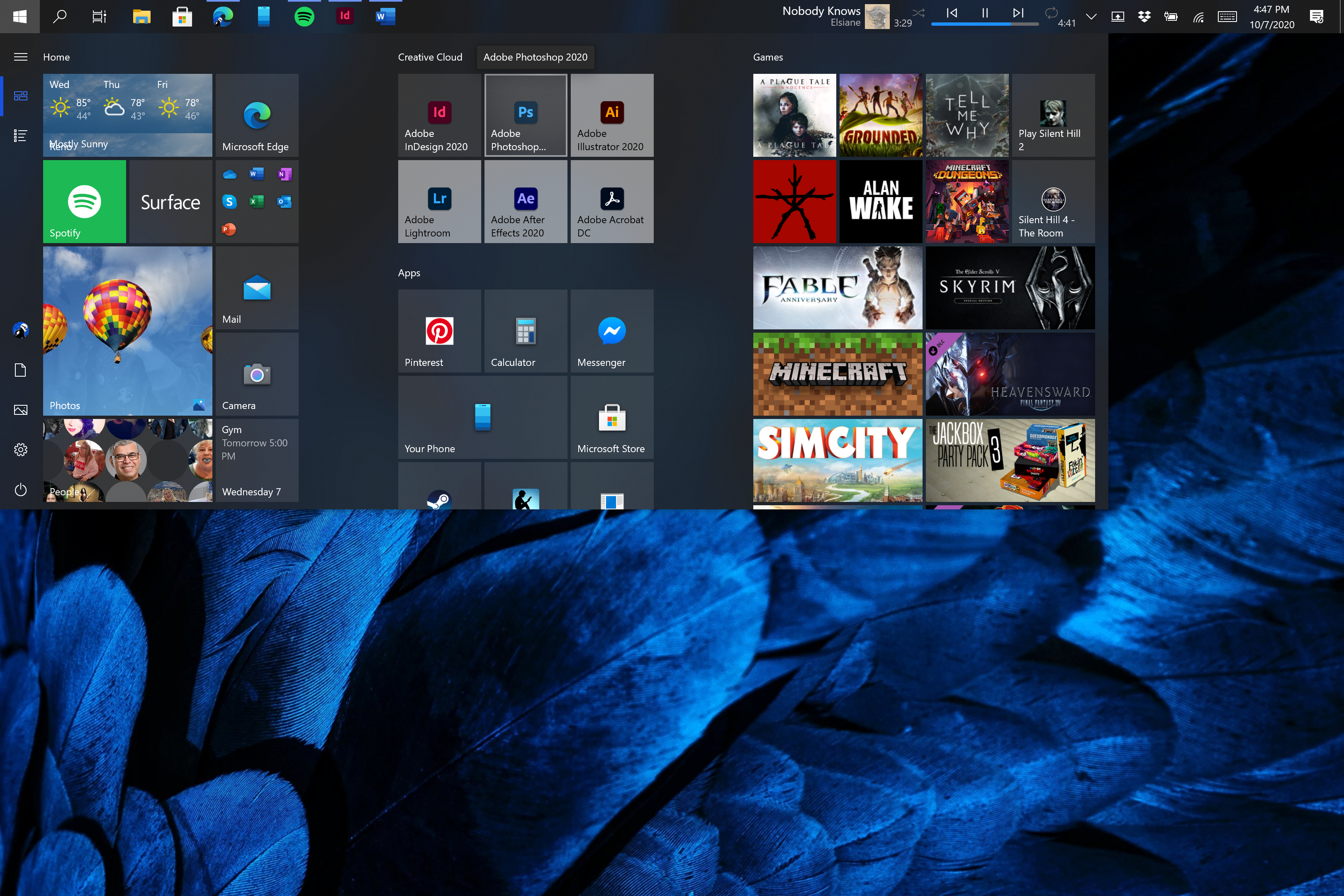Expand the hidden system tray chevron

coord(1091,16)
